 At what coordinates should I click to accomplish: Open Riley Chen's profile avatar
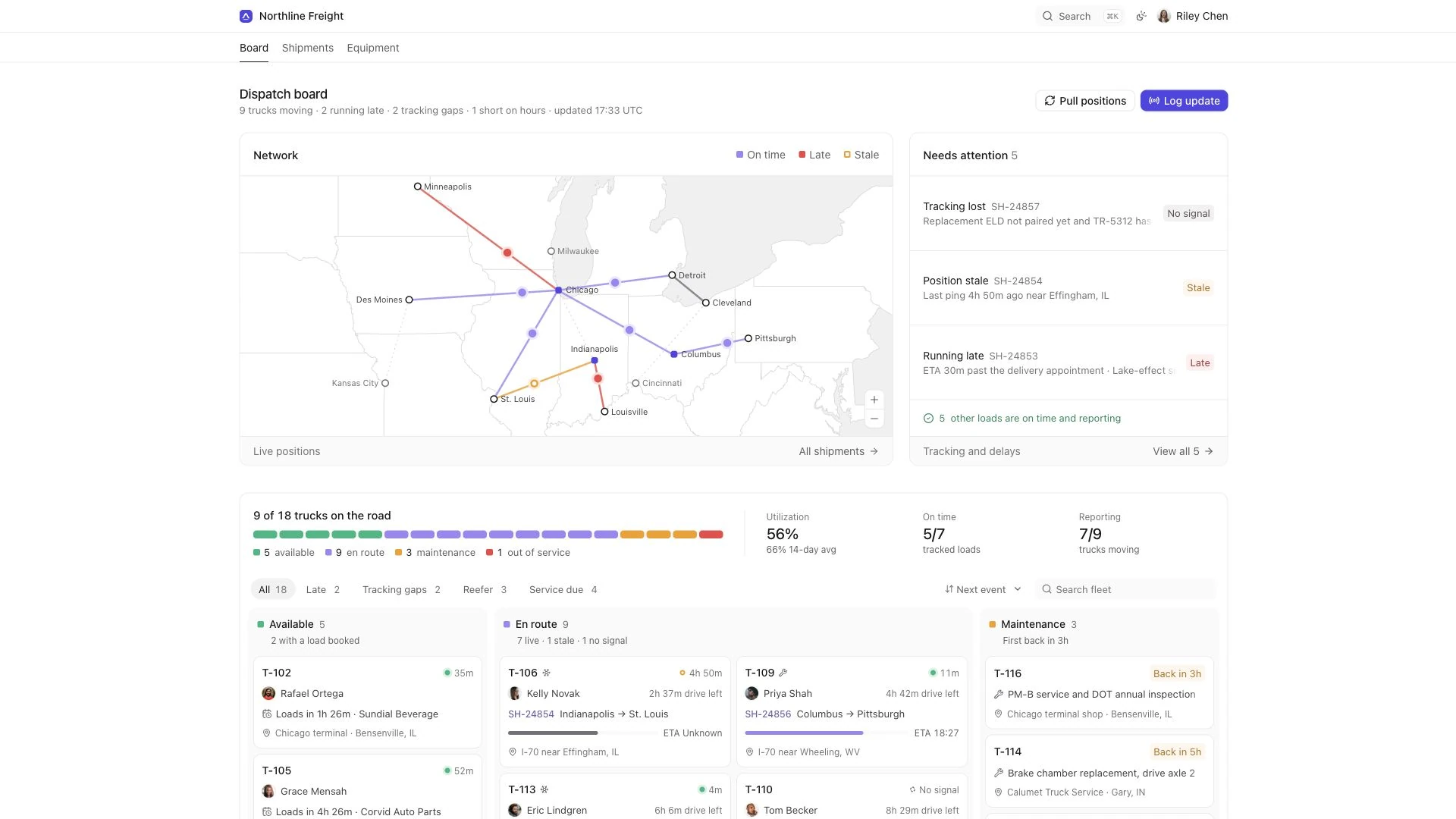pos(1164,16)
